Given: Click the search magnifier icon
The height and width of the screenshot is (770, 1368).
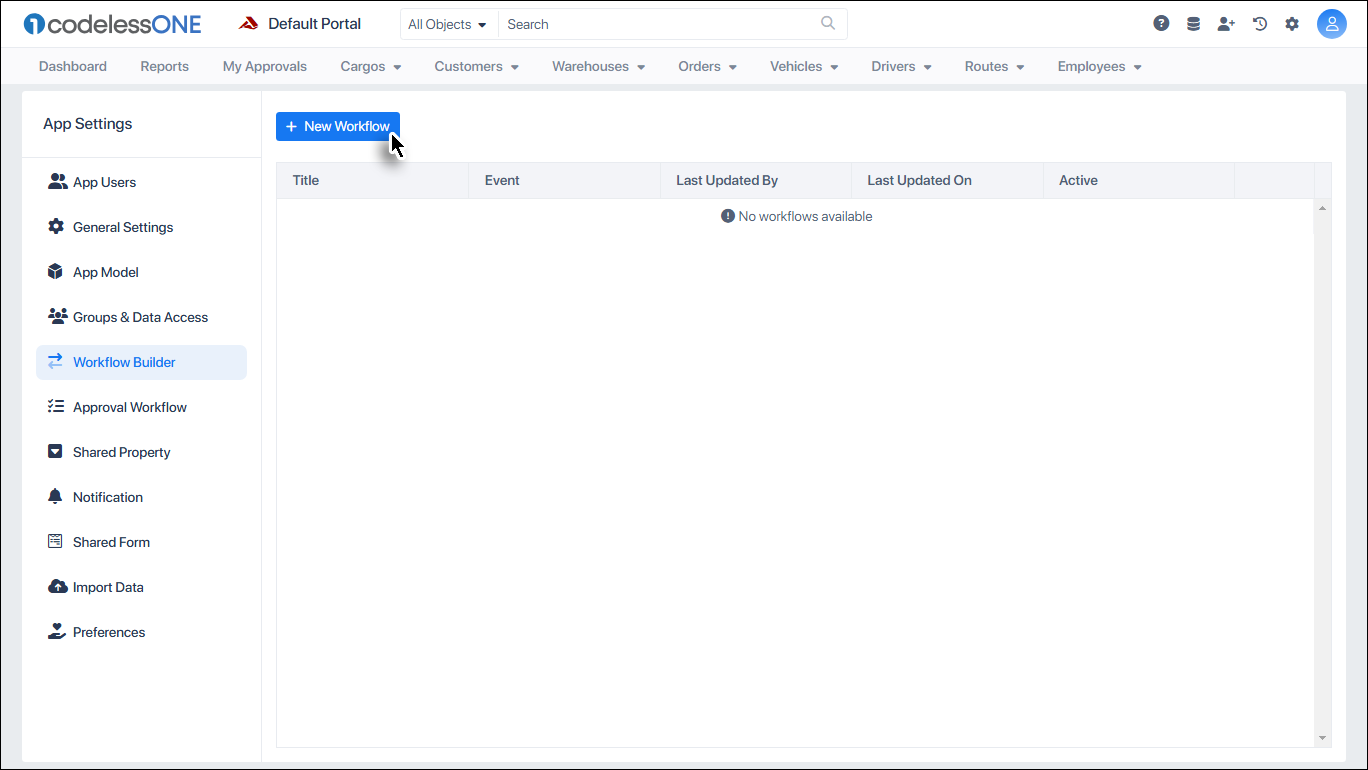Looking at the screenshot, I should point(828,24).
